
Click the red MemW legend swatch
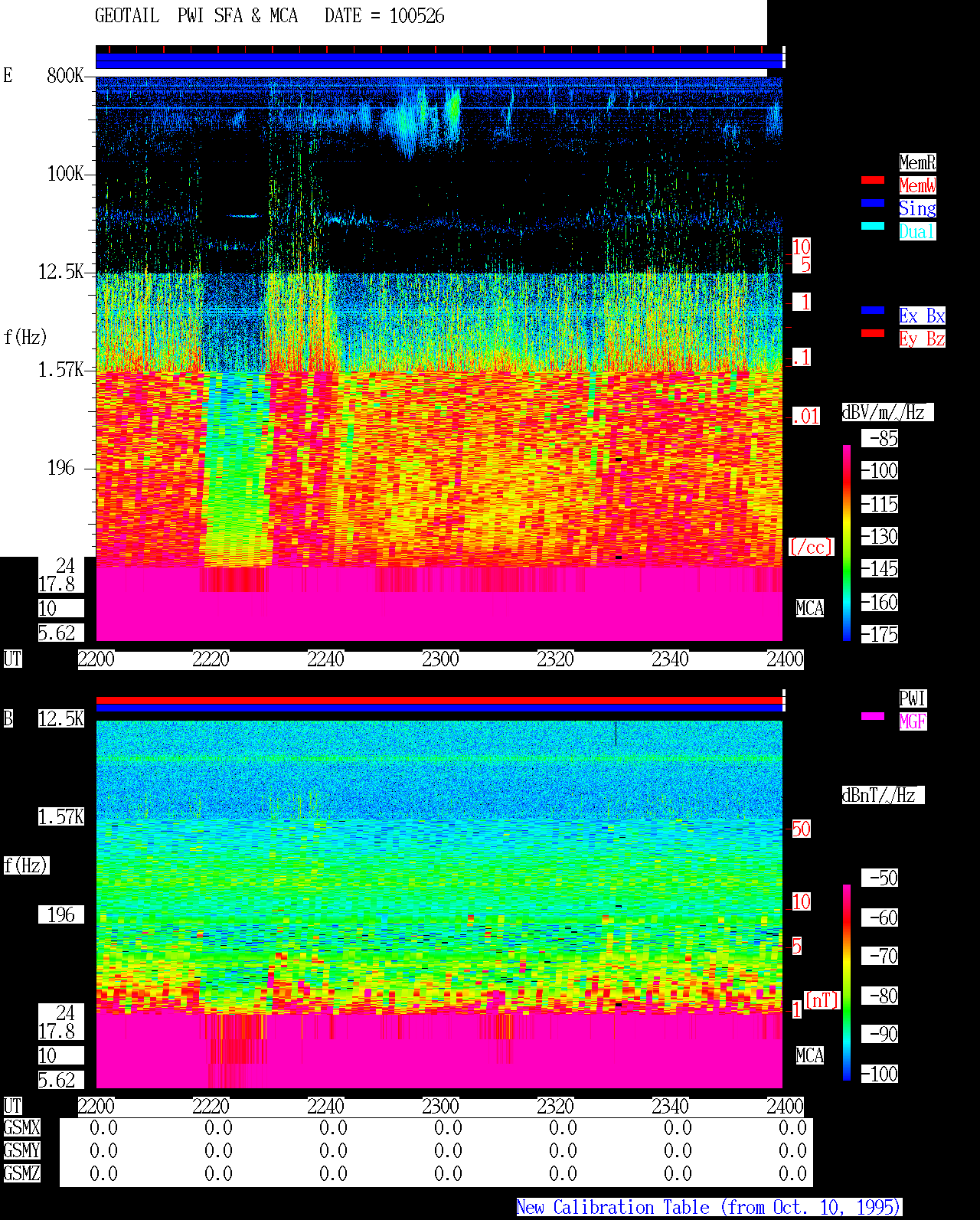(873, 180)
